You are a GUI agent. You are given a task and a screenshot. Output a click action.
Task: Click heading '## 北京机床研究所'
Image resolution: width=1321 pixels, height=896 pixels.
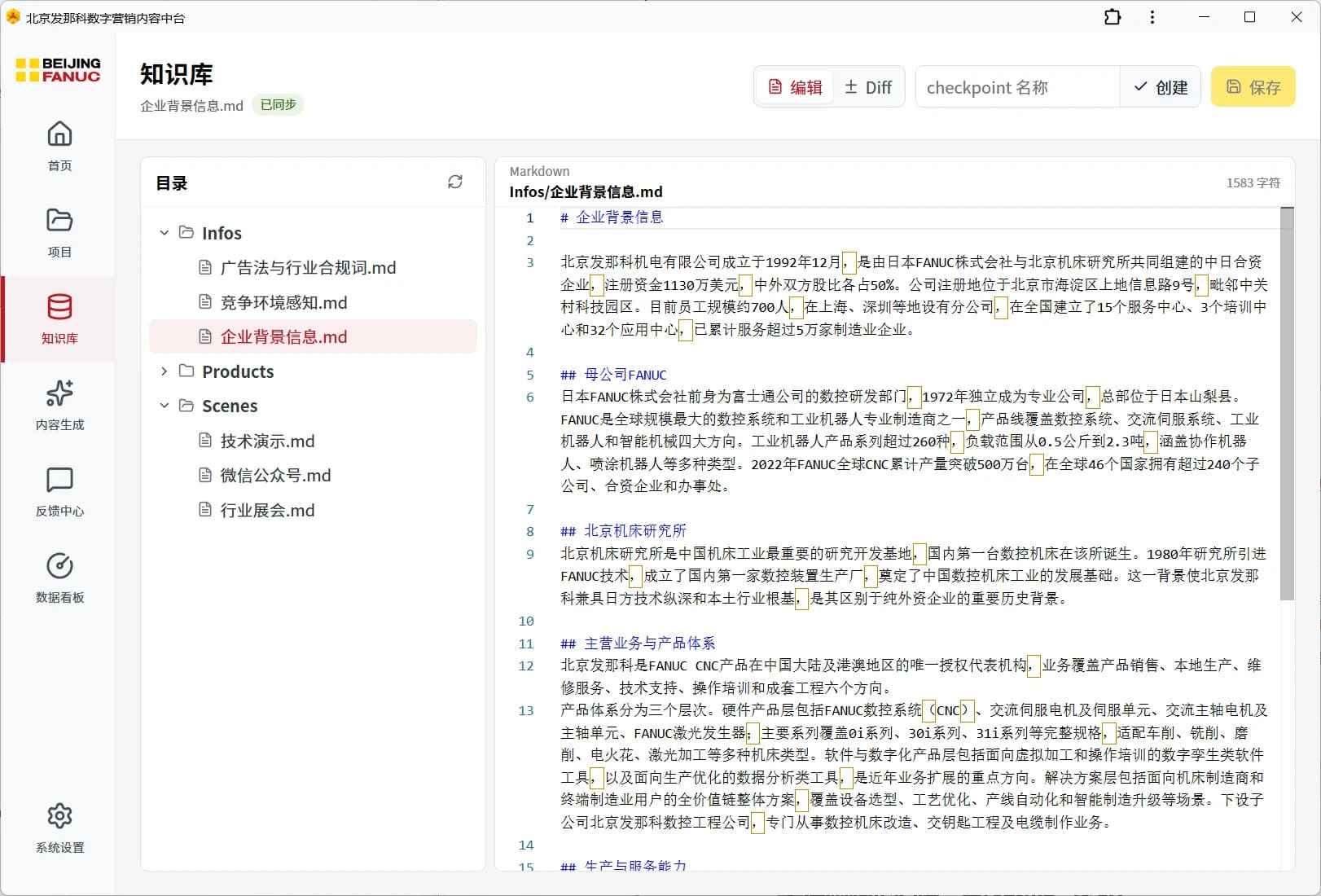click(623, 531)
